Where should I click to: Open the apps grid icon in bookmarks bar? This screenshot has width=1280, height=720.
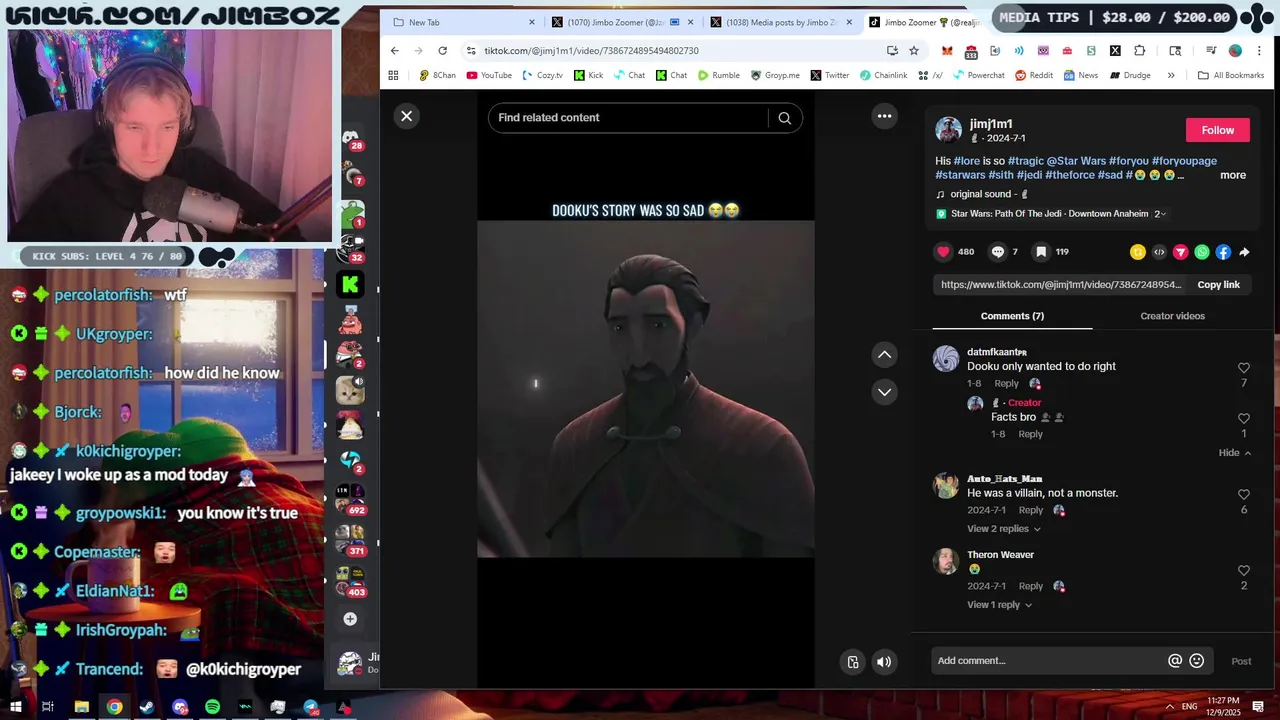click(393, 75)
